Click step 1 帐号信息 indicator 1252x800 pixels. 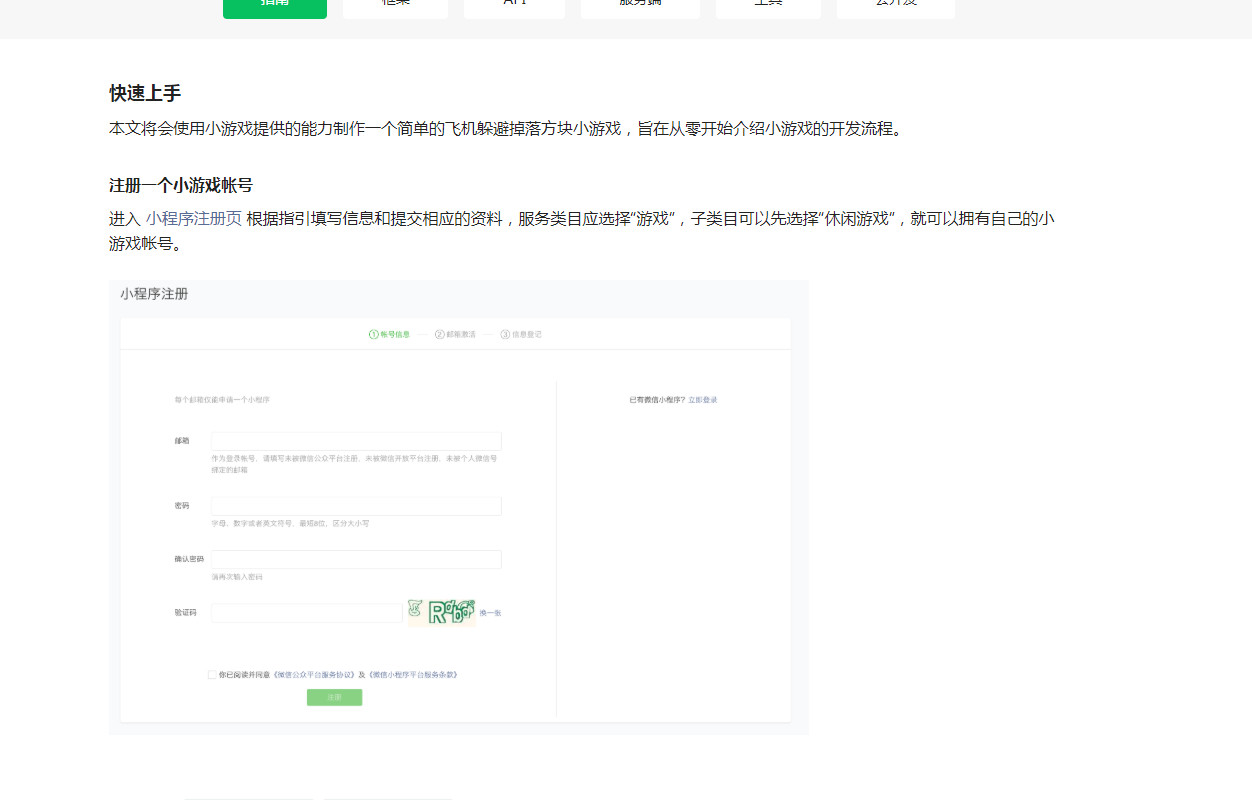click(x=390, y=335)
